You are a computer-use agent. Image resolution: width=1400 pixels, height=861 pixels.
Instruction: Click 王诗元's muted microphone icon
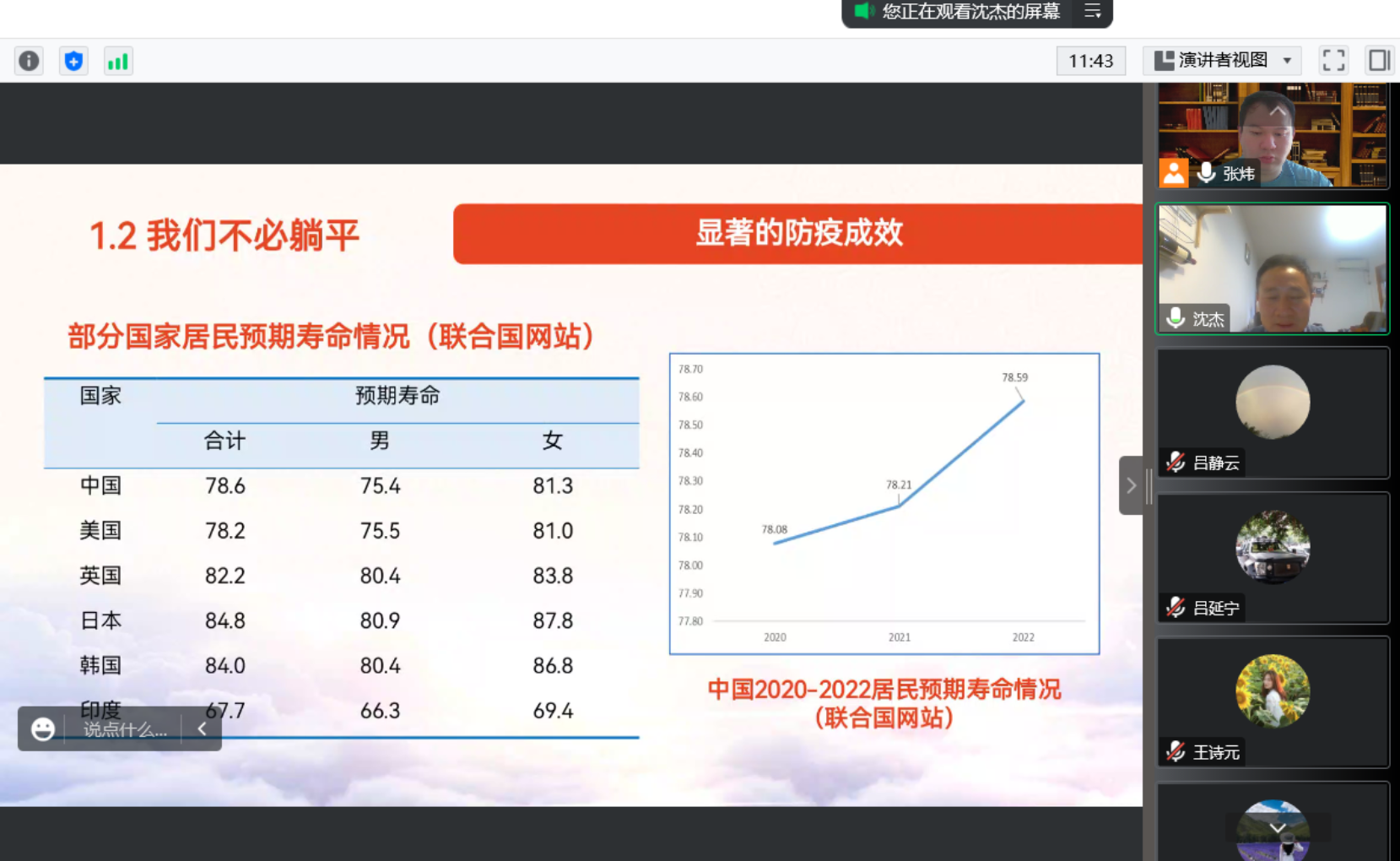(1176, 752)
